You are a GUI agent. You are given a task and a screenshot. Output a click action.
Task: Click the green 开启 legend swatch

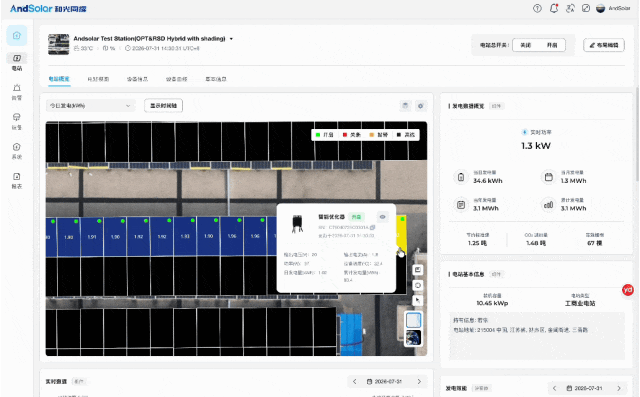(318, 135)
